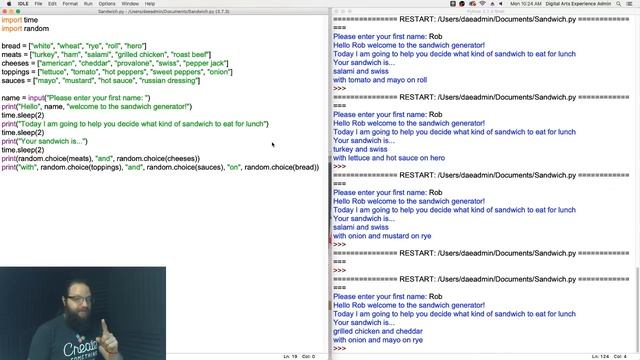Click the Sandwich.py editor title bar
The height and width of the screenshot is (360, 640).
tap(164, 11)
